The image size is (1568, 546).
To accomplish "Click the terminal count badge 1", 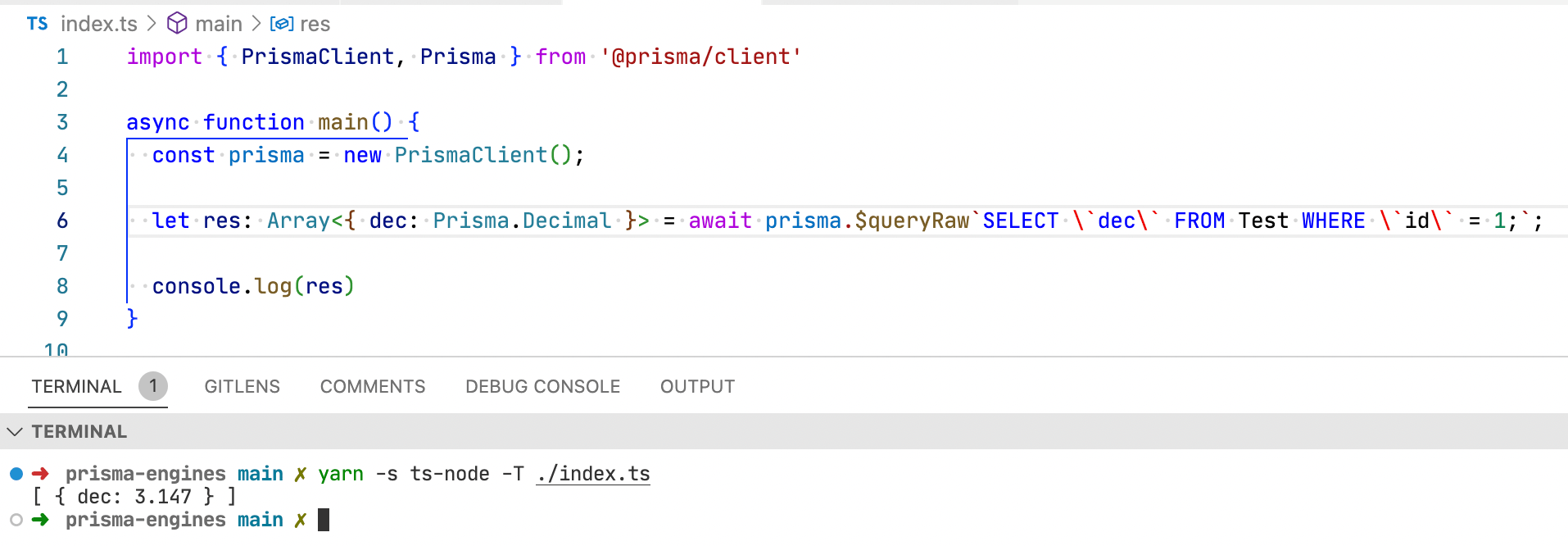I will pyautogui.click(x=153, y=386).
